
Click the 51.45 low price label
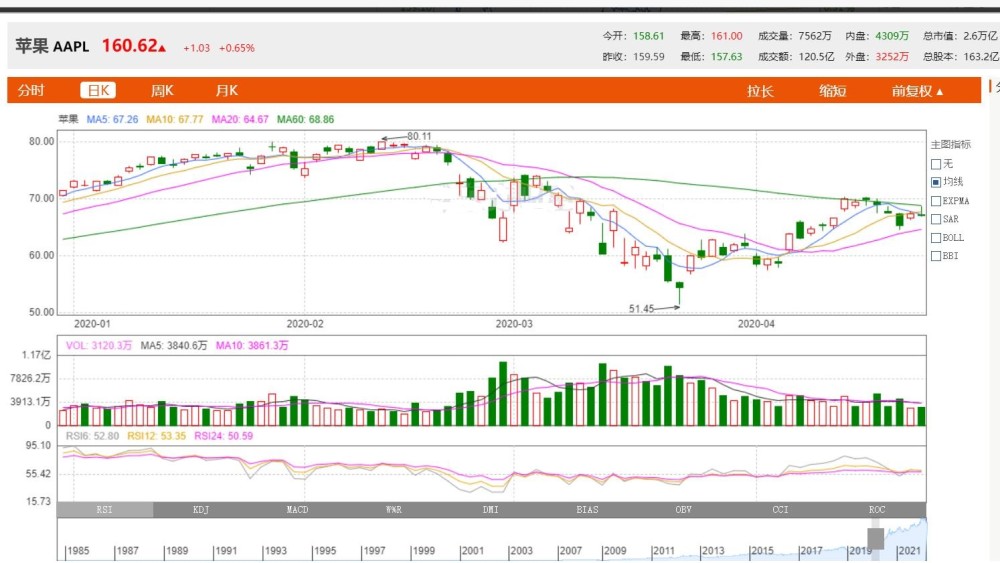pyautogui.click(x=641, y=309)
